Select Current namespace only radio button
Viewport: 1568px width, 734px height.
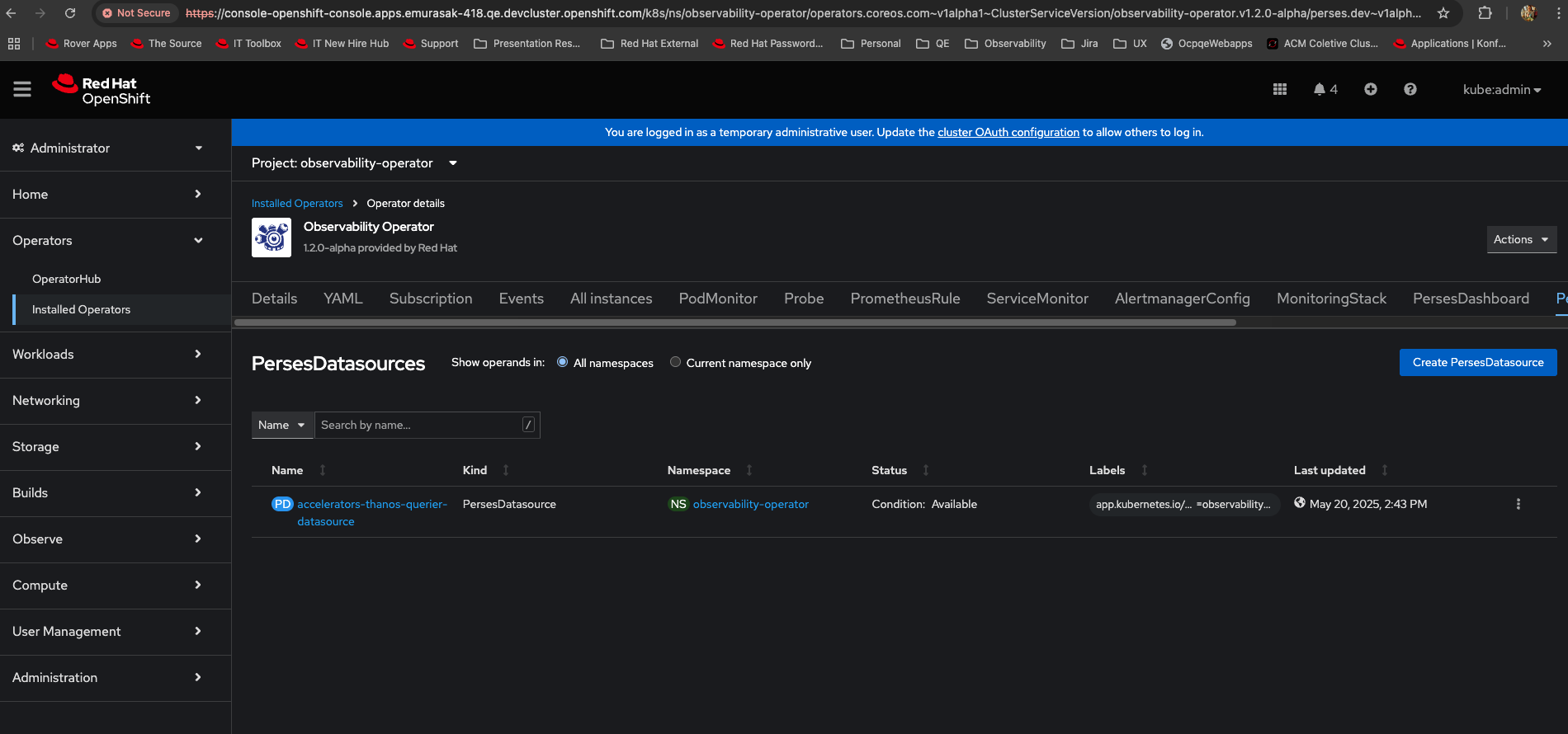tap(676, 362)
